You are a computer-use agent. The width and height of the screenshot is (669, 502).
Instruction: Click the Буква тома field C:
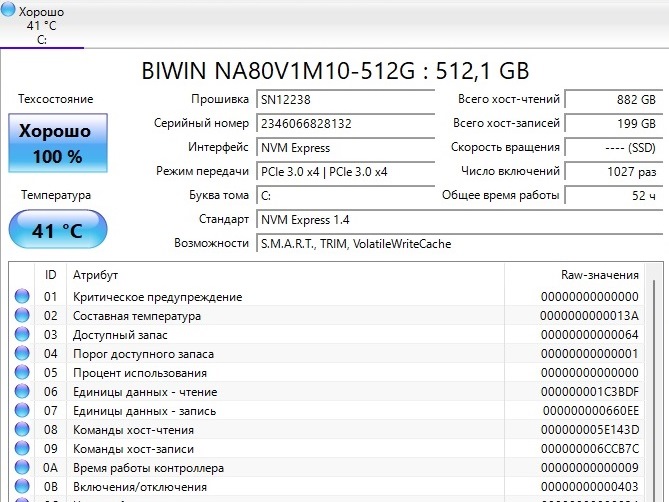[x=345, y=196]
